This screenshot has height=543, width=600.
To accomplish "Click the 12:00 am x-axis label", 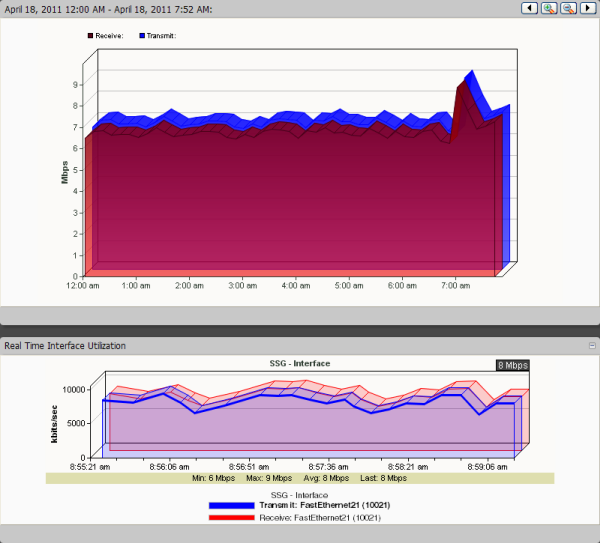I will 82,285.
